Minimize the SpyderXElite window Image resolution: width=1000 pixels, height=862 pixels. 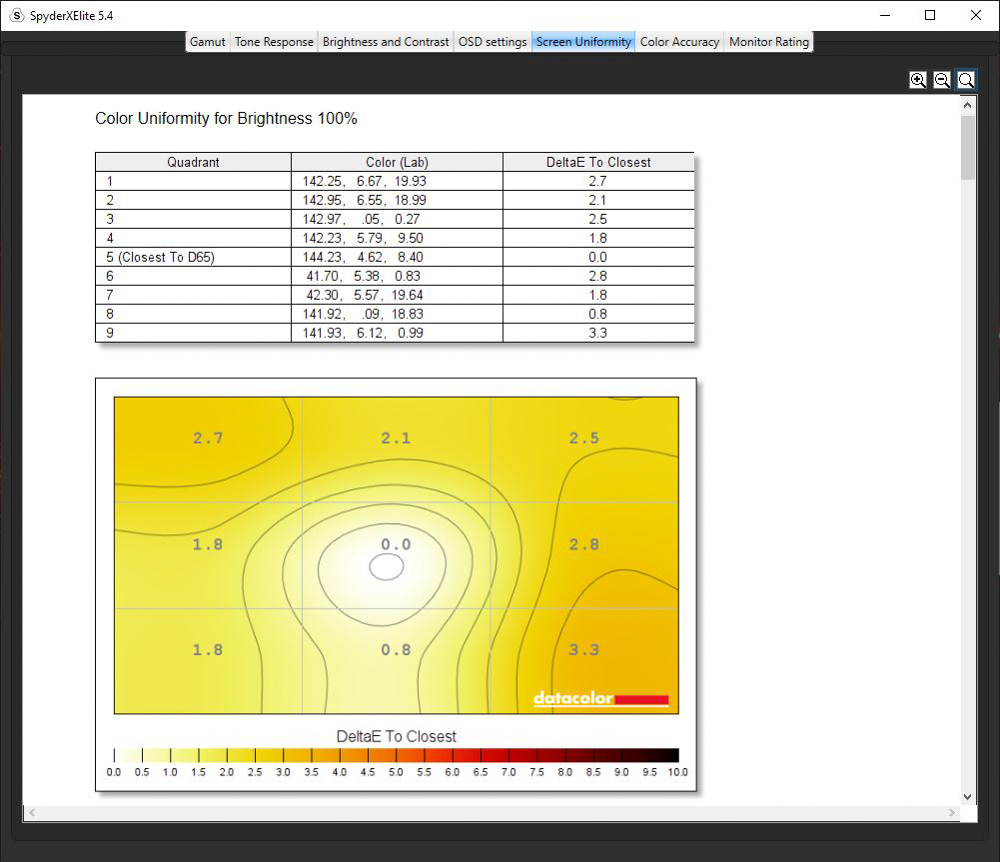pos(885,15)
